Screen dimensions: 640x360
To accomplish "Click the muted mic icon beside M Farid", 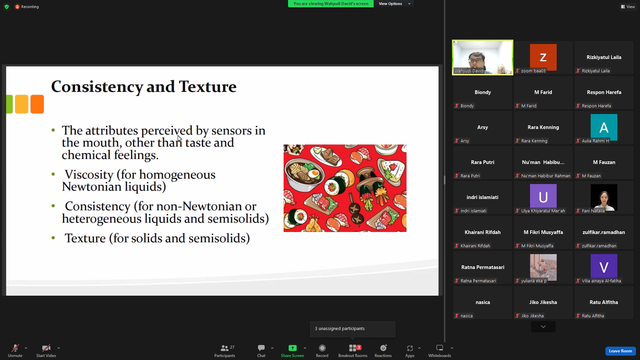I will pos(518,106).
